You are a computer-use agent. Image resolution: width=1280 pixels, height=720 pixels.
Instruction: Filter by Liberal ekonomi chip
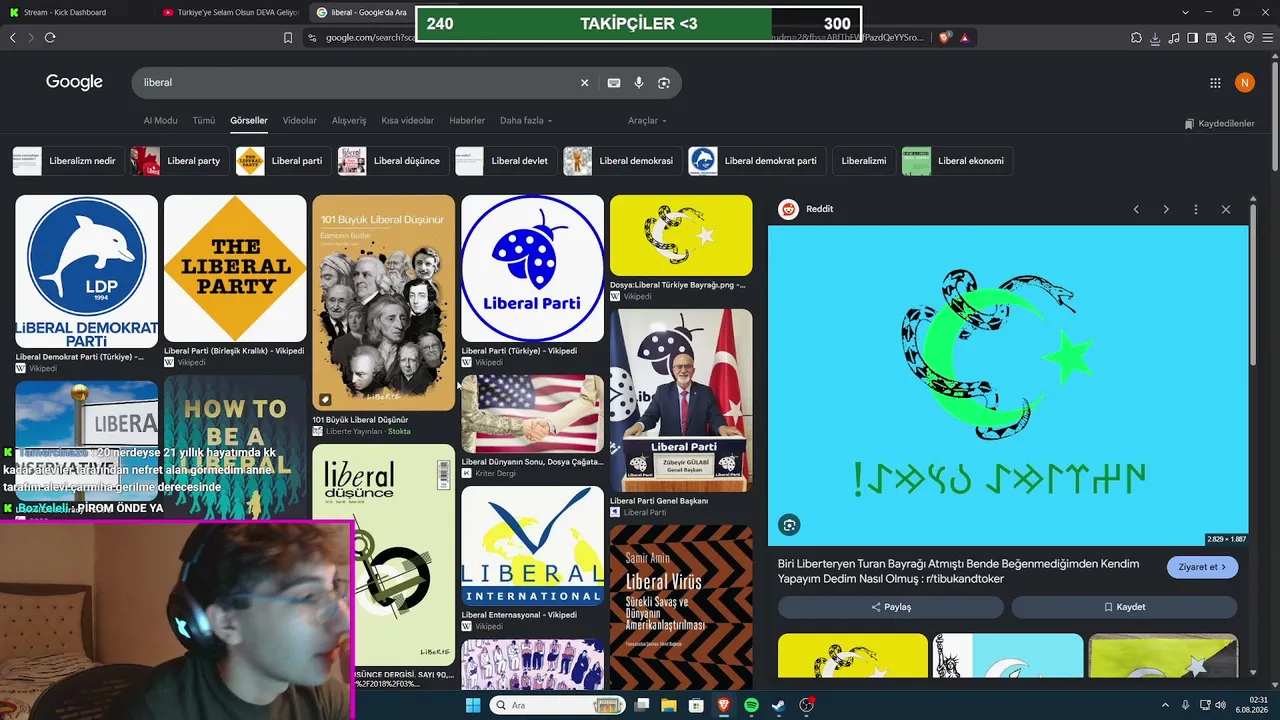pos(957,161)
